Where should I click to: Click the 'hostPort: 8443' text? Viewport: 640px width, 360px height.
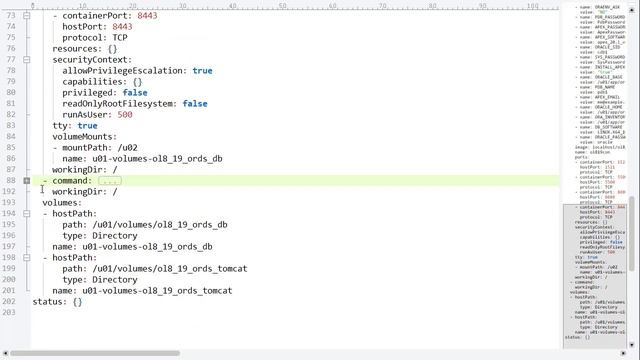pos(97,27)
